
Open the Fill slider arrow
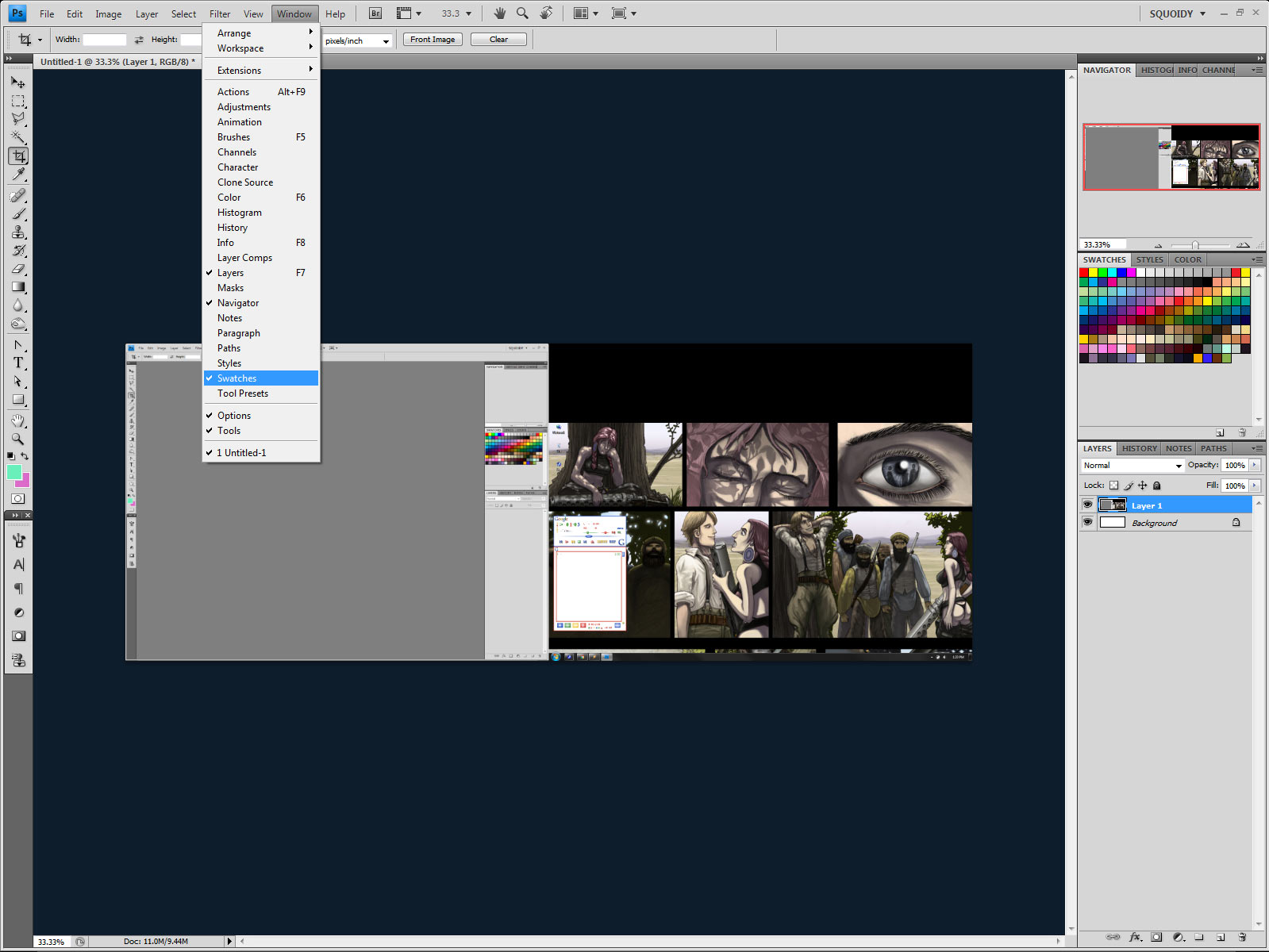pyautogui.click(x=1255, y=486)
